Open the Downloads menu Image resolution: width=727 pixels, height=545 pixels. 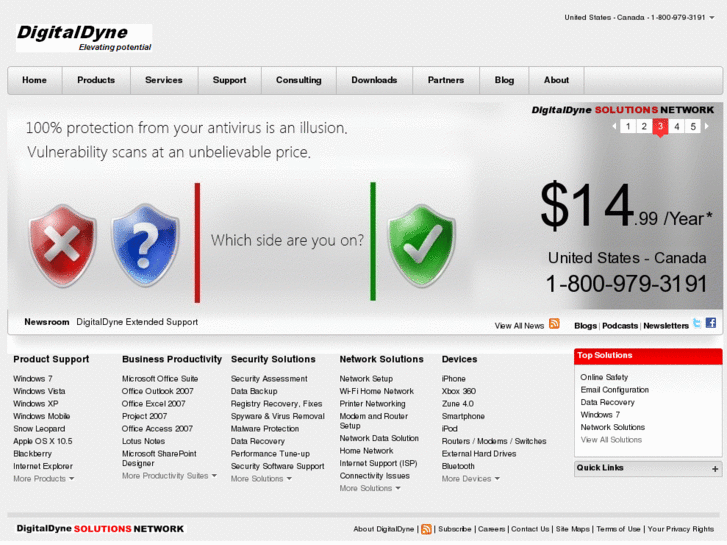click(374, 80)
